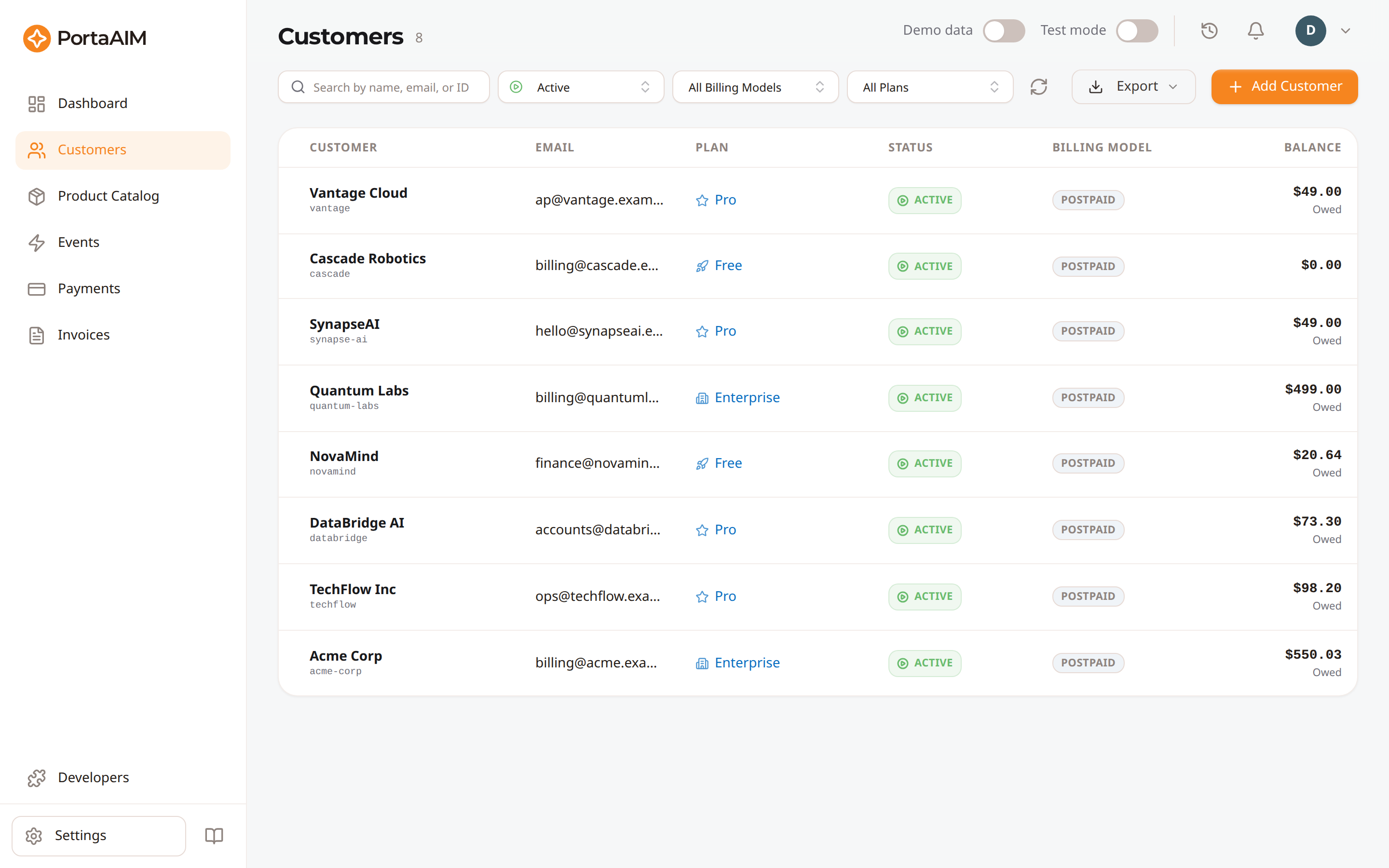Click rocket icon in Cascade Robotics row
Image resolution: width=1389 pixels, height=868 pixels.
point(701,266)
